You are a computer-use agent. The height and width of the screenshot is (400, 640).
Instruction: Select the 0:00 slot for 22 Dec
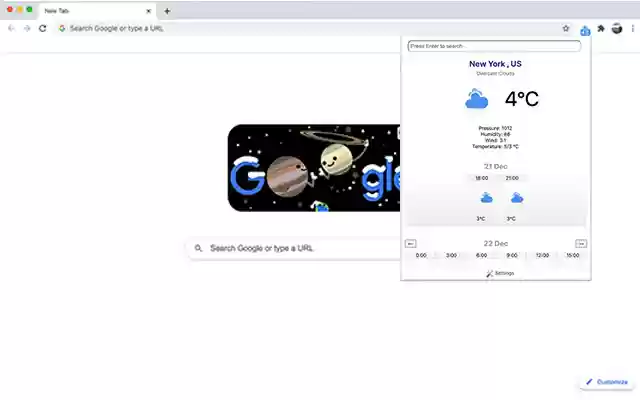(x=421, y=256)
